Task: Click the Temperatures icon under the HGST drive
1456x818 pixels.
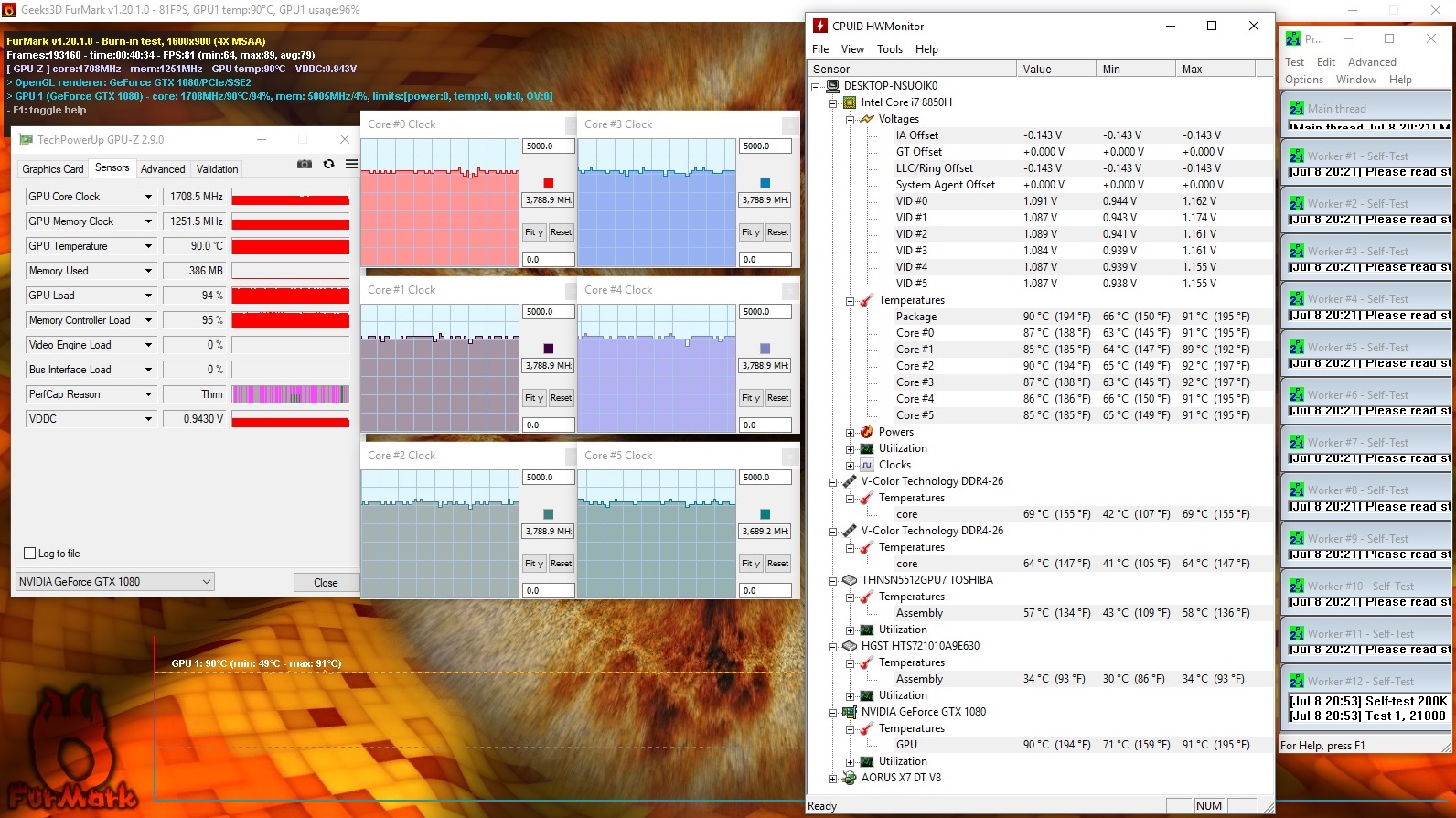Action: coord(867,662)
